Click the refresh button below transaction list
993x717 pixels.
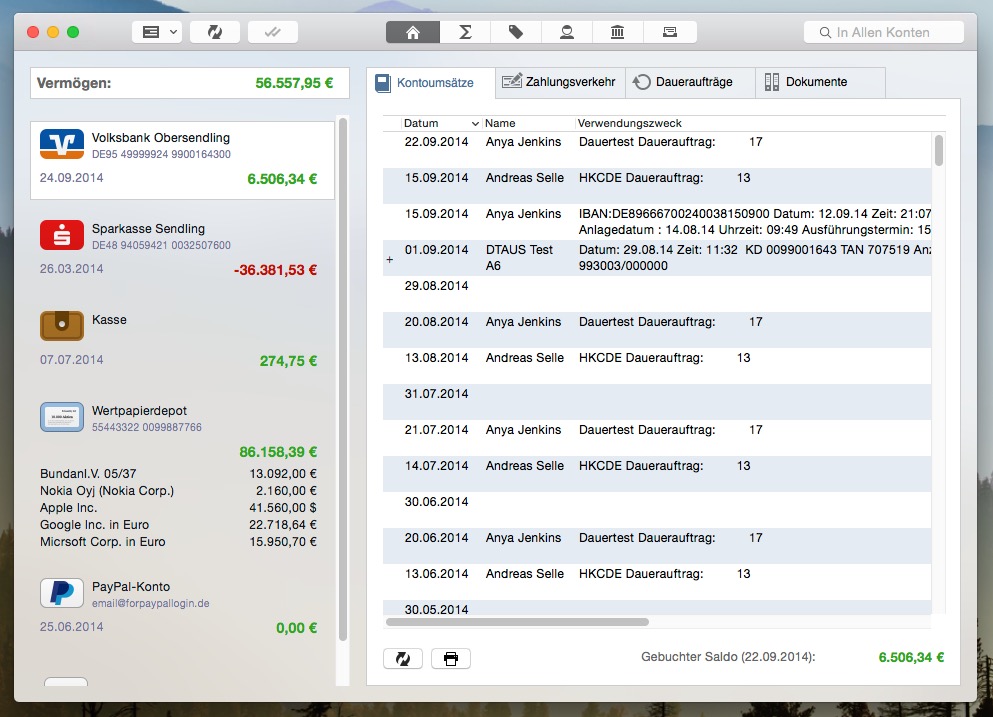tap(402, 658)
